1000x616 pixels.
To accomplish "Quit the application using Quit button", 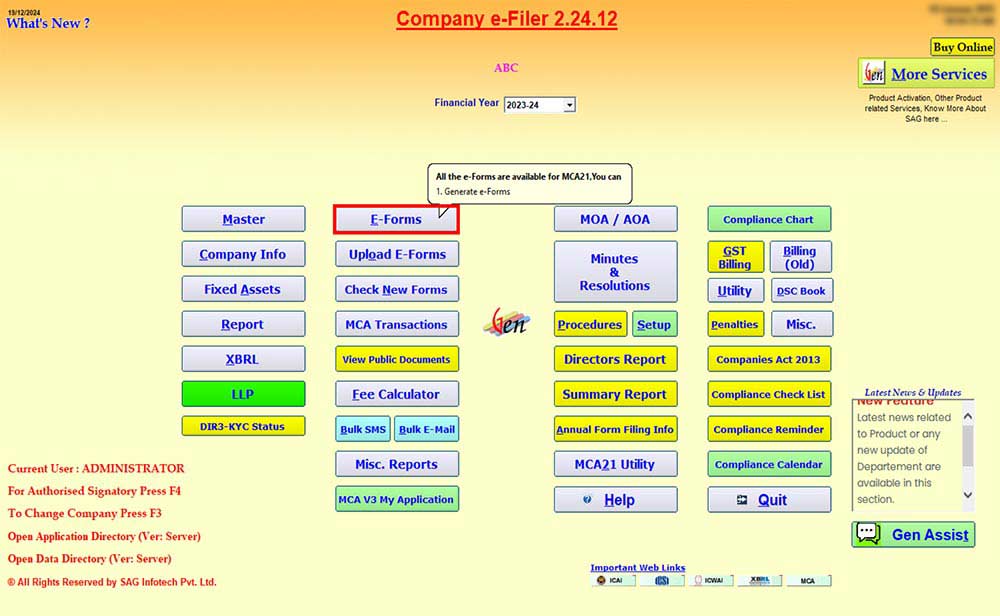I will (x=769, y=500).
